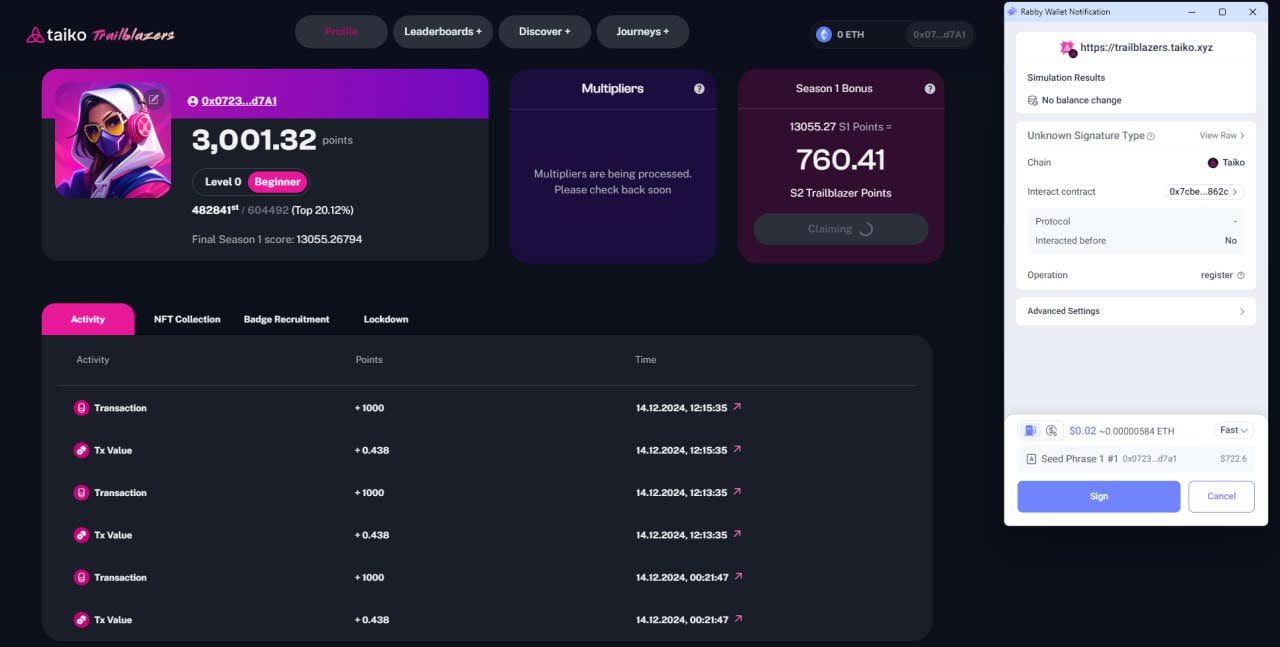Click the register operation help icon

[1241, 275]
